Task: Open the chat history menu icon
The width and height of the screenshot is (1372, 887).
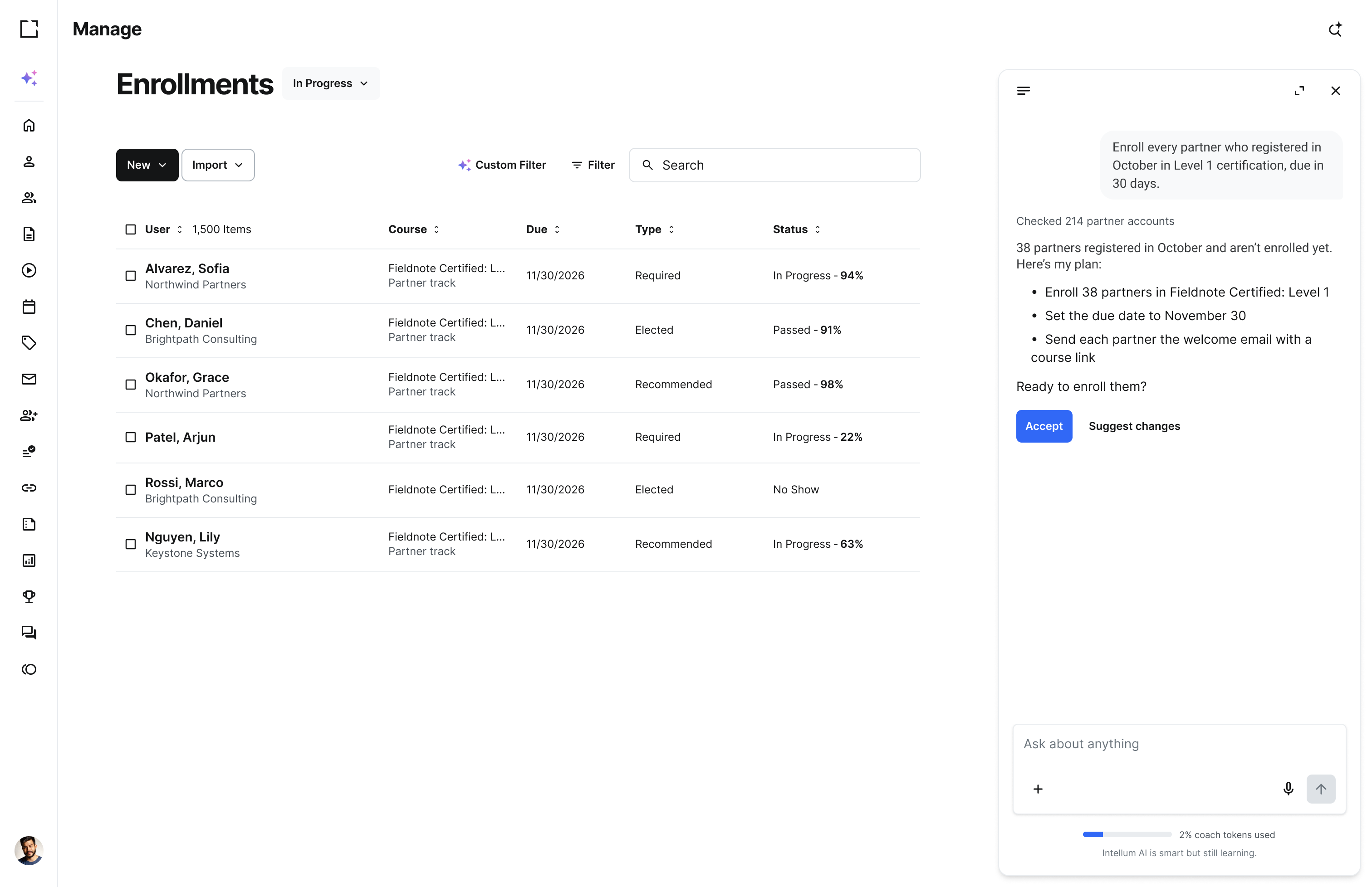Action: coord(1024,90)
